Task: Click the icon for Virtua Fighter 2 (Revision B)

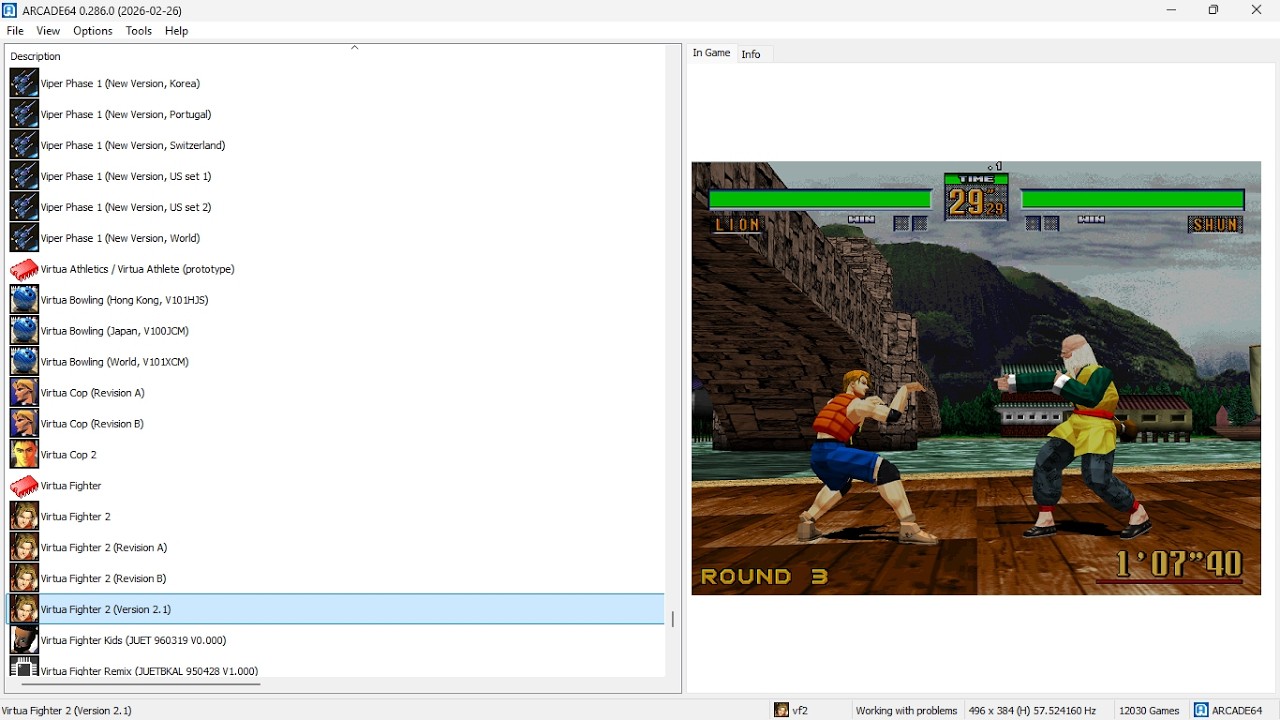Action: coord(24,579)
